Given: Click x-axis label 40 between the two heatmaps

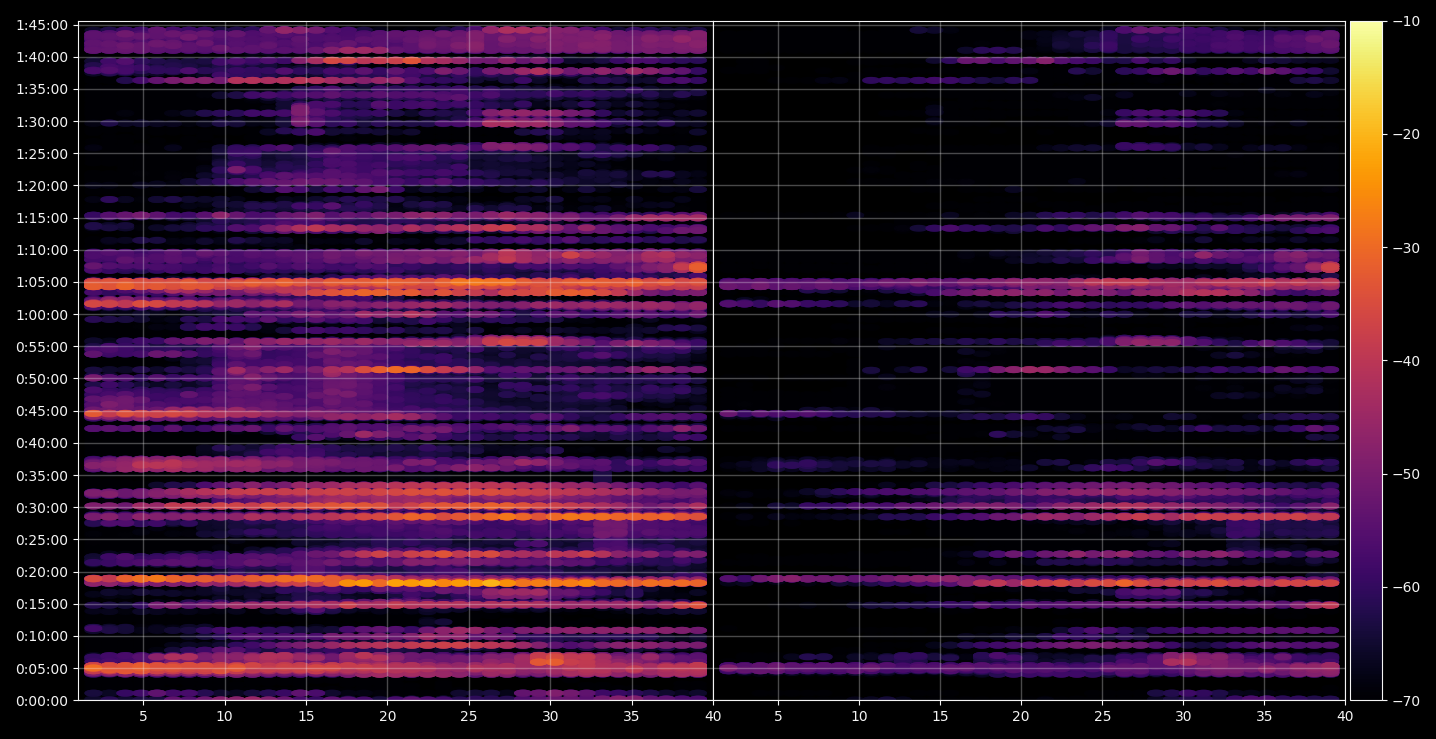Looking at the screenshot, I should (x=713, y=716).
